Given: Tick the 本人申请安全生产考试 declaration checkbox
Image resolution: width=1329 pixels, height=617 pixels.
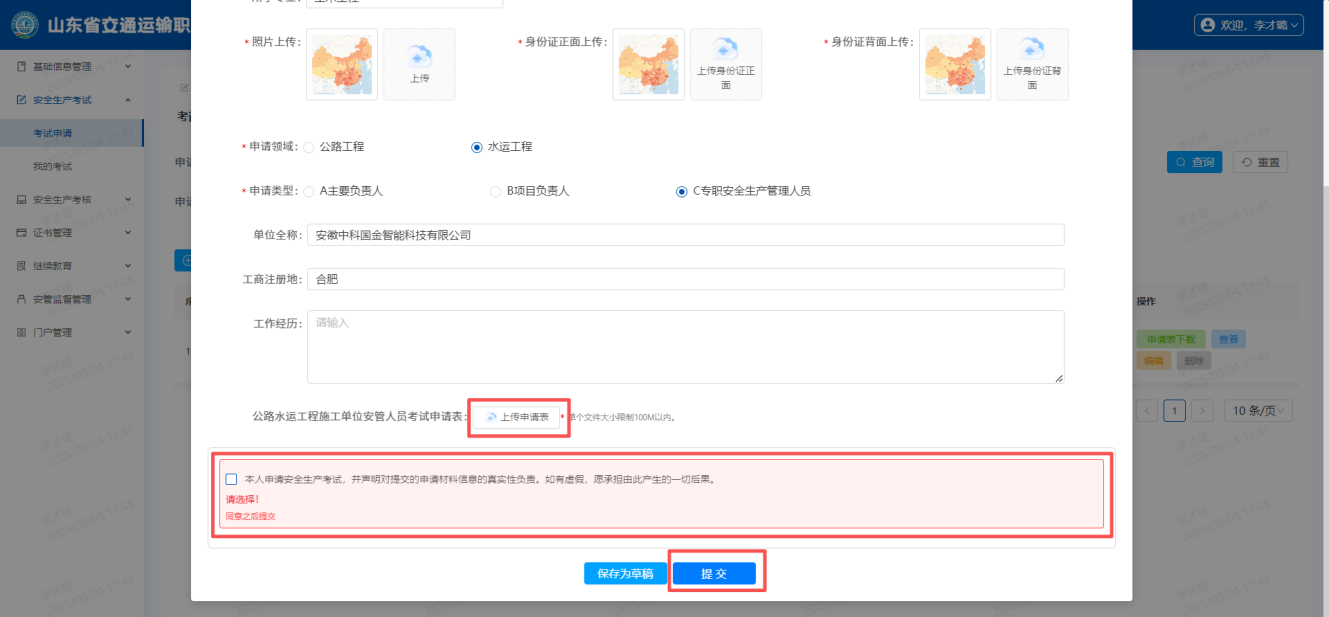Looking at the screenshot, I should 231,479.
